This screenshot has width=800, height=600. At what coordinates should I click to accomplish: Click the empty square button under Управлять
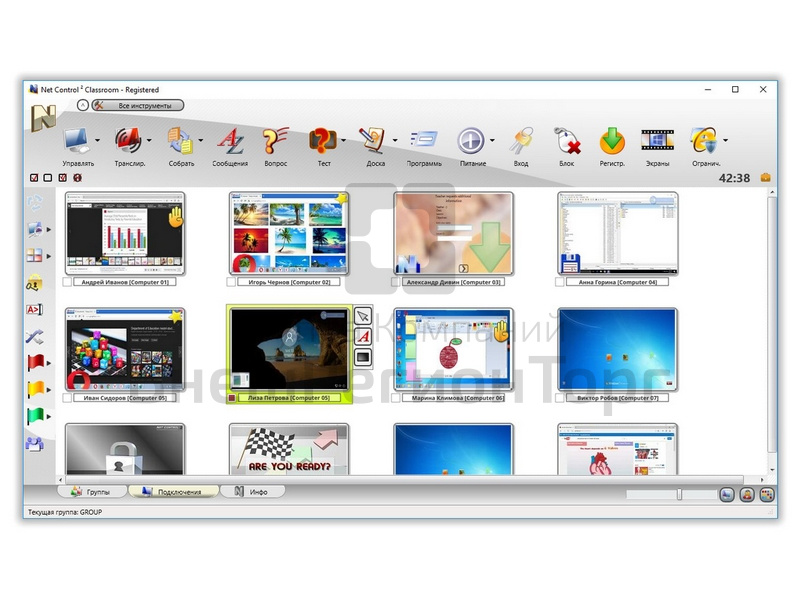[x=48, y=178]
